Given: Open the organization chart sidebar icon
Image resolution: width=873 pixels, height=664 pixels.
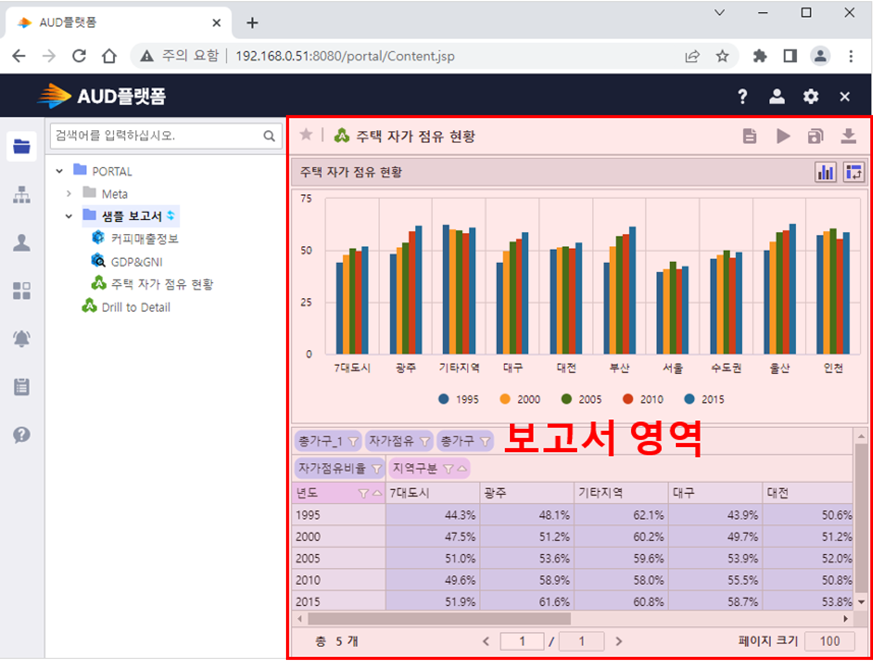Looking at the screenshot, I should (x=22, y=195).
